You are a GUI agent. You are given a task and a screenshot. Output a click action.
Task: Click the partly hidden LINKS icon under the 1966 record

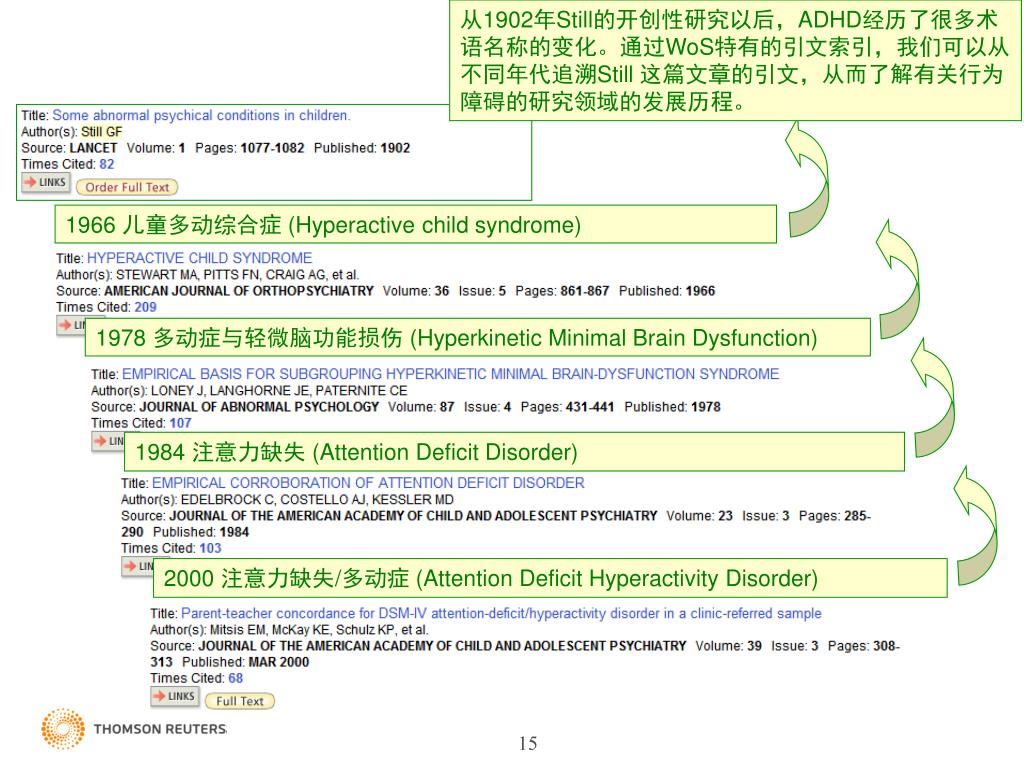71,325
